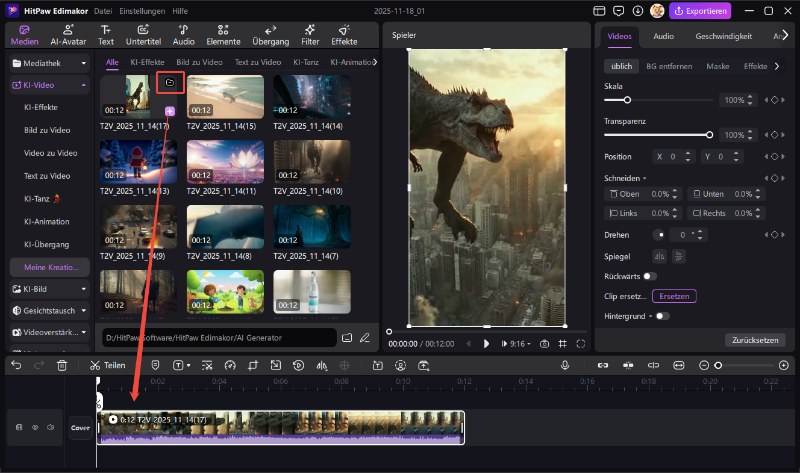Image resolution: width=800 pixels, height=473 pixels.
Task: Open the speed gauge tool in timeline toolbar
Action: (x=230, y=365)
